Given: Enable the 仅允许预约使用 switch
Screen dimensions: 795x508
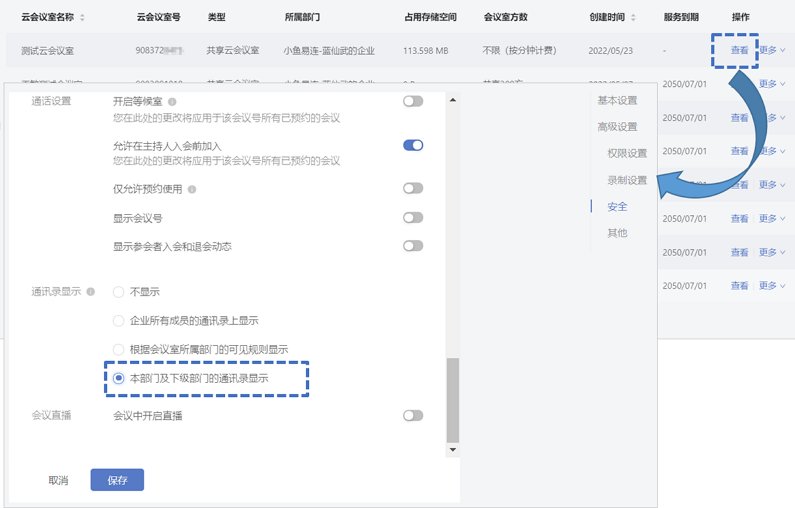Looking at the screenshot, I should point(413,189).
